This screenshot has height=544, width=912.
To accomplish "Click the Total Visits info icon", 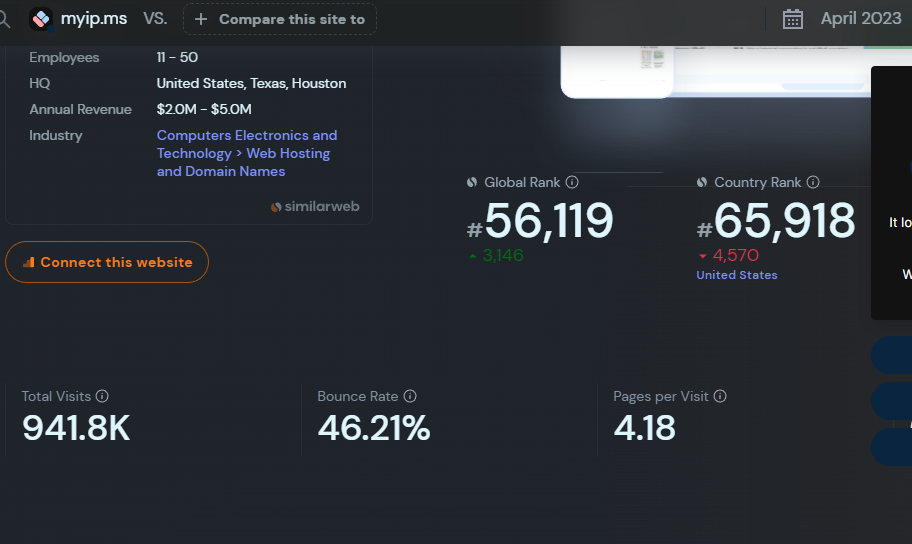I will (102, 396).
